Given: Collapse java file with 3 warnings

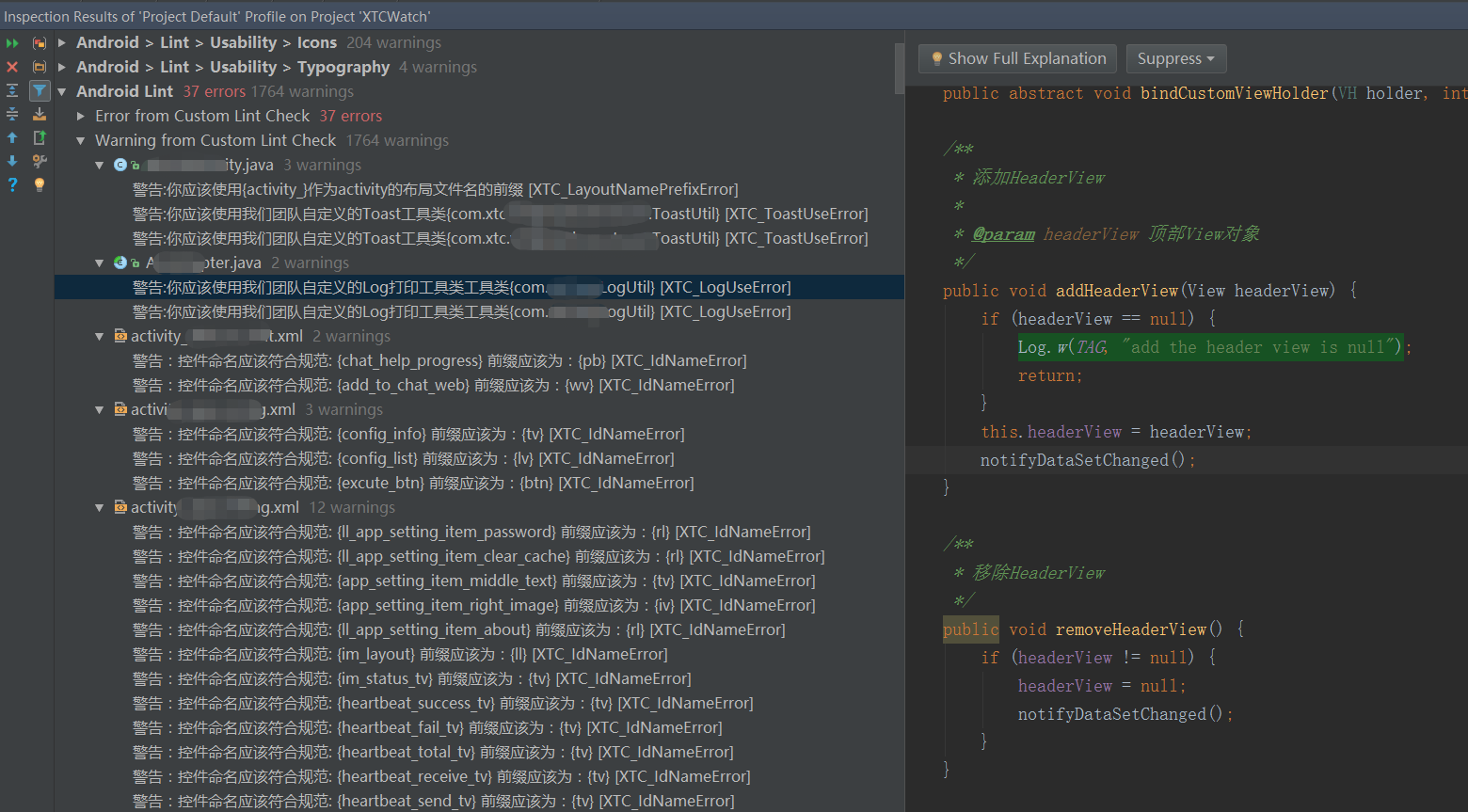Looking at the screenshot, I should tap(100, 165).
